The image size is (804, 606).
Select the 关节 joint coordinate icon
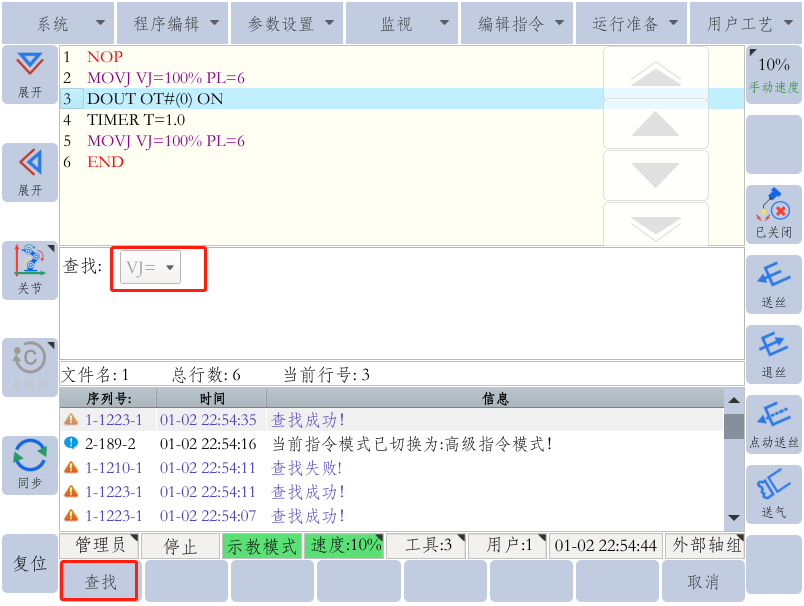(x=30, y=269)
